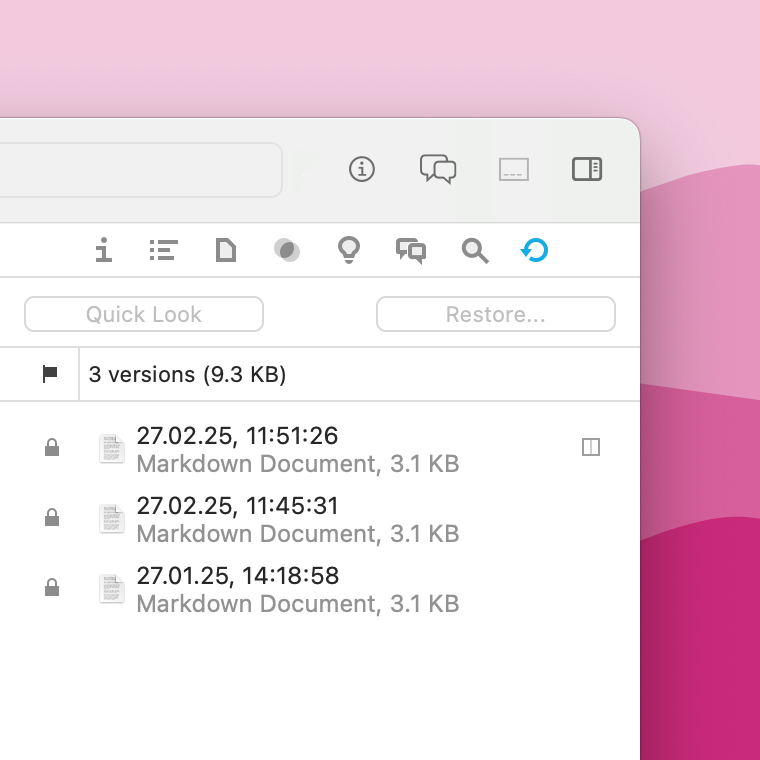The height and width of the screenshot is (760, 760).
Task: Click document icon of 14:18:58 version
Action: click(112, 588)
